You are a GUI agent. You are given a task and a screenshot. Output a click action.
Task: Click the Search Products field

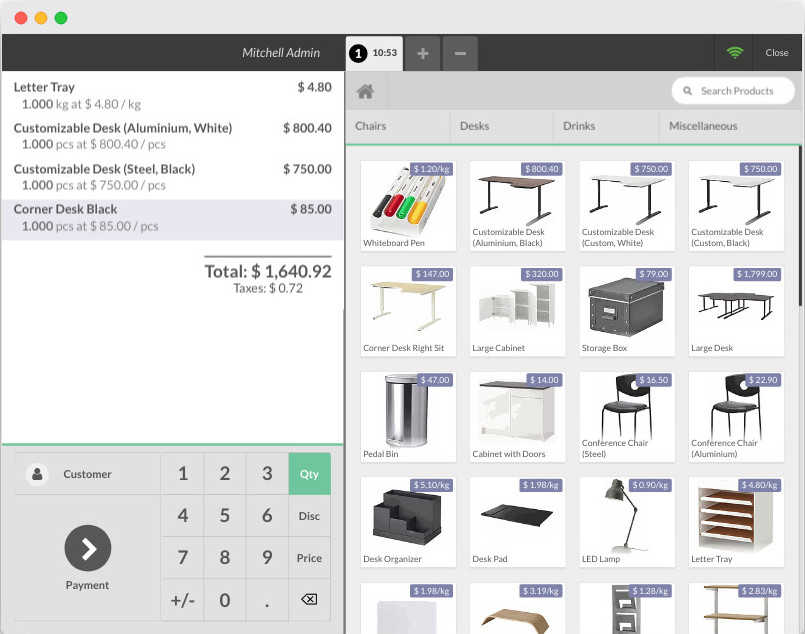click(733, 91)
